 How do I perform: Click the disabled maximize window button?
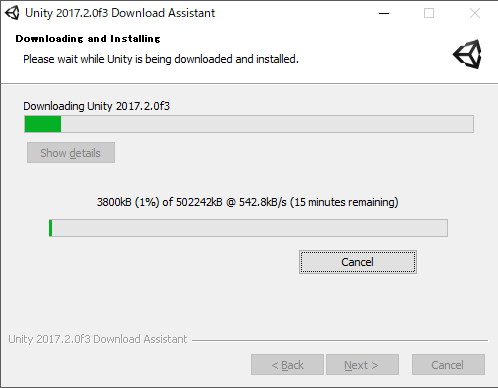coord(429,13)
